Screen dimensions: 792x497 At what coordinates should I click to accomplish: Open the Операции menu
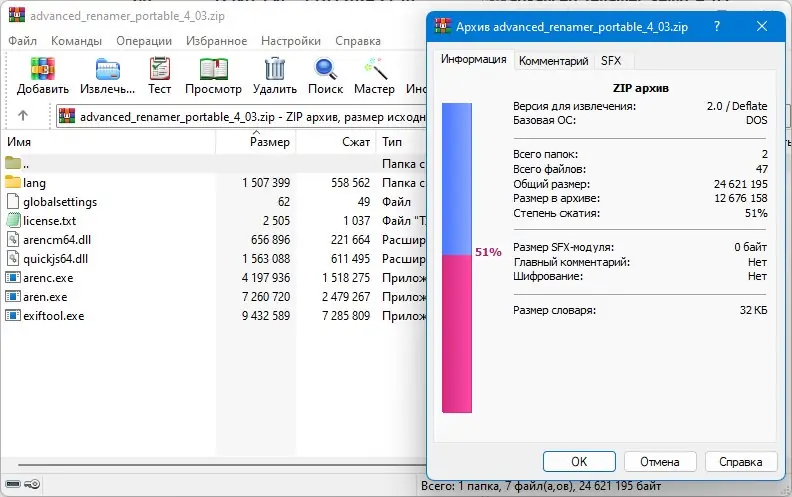(144, 41)
